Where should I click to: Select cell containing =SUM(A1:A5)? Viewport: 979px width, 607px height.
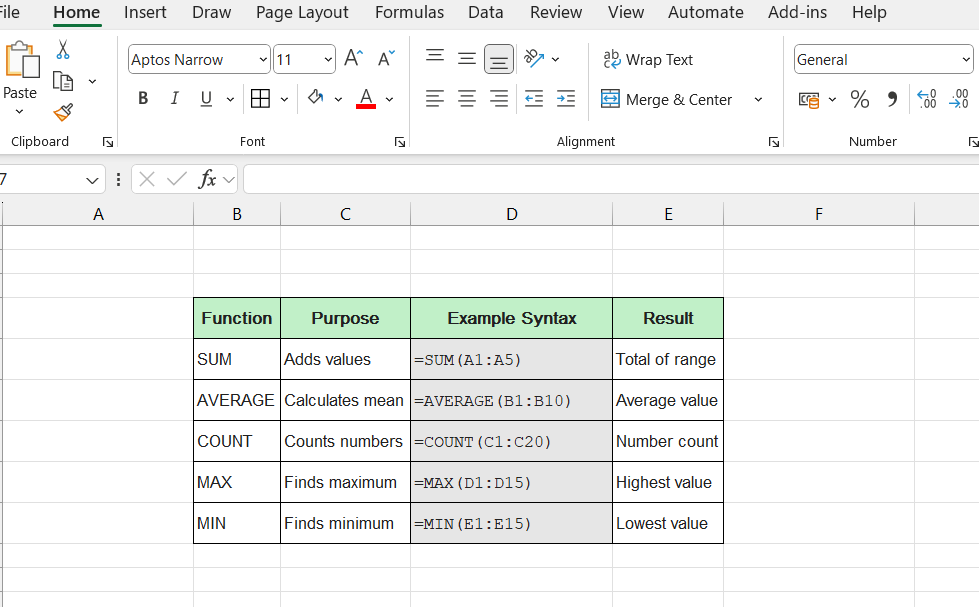click(x=511, y=359)
